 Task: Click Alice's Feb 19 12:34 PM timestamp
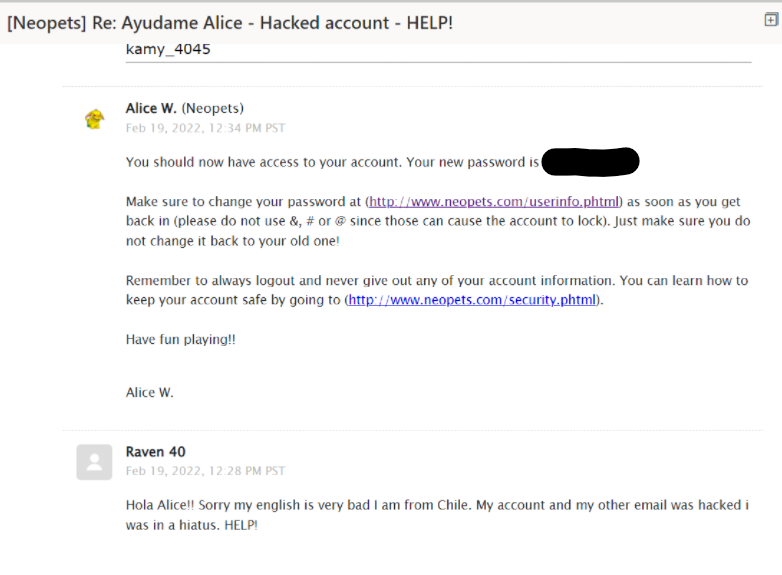pyautogui.click(x=205, y=128)
